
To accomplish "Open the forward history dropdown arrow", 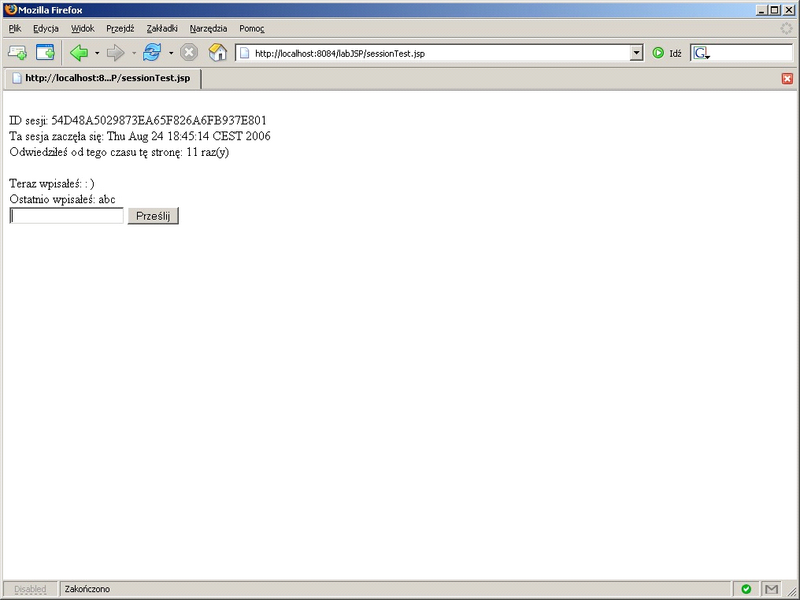I will (134, 53).
